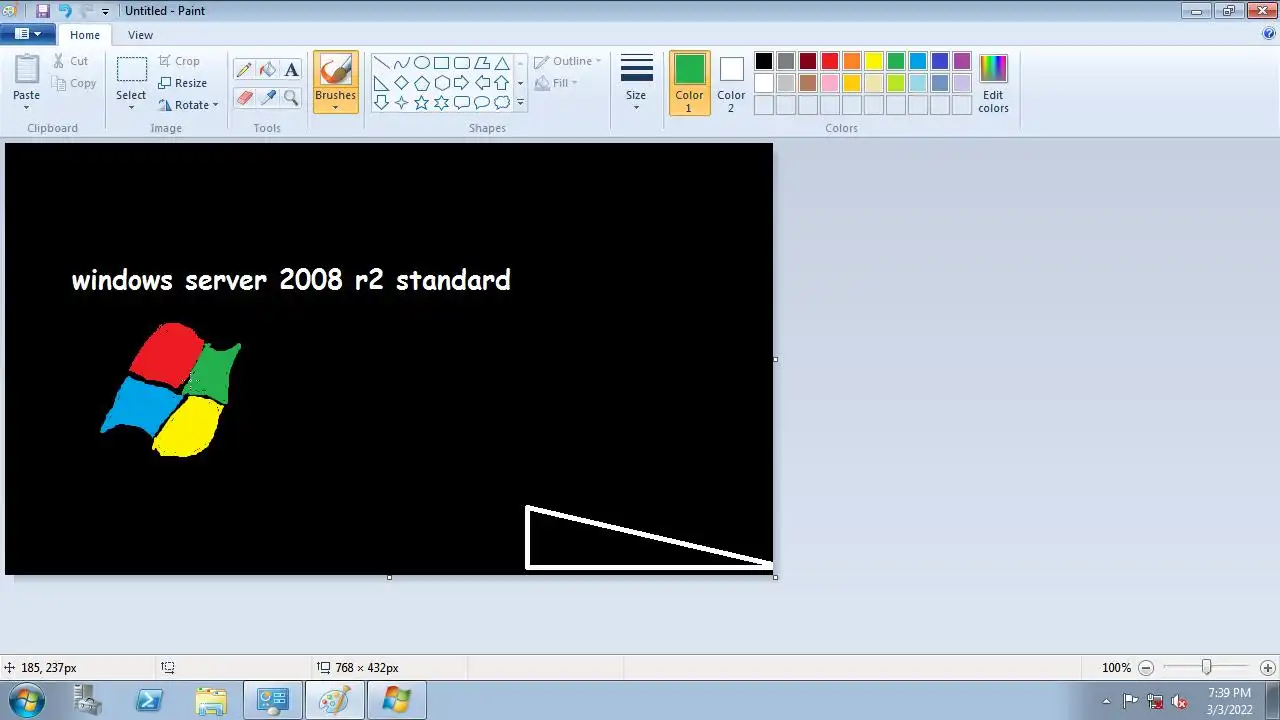
Task: Click the Save icon in Quick Access toolbar
Action: [x=42, y=11]
